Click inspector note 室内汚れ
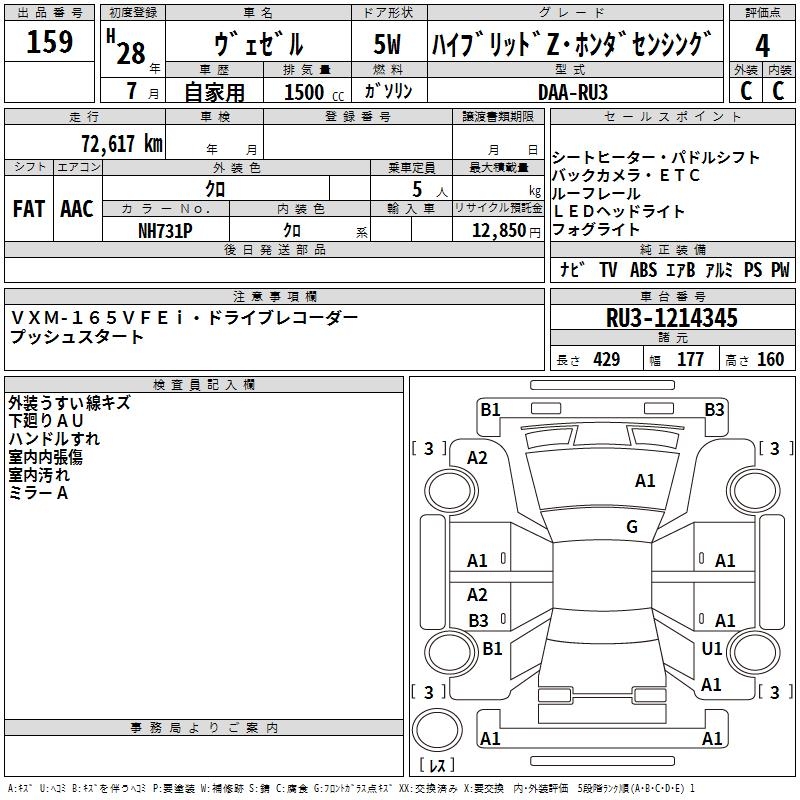This screenshot has height=800, width=800. (x=39, y=474)
